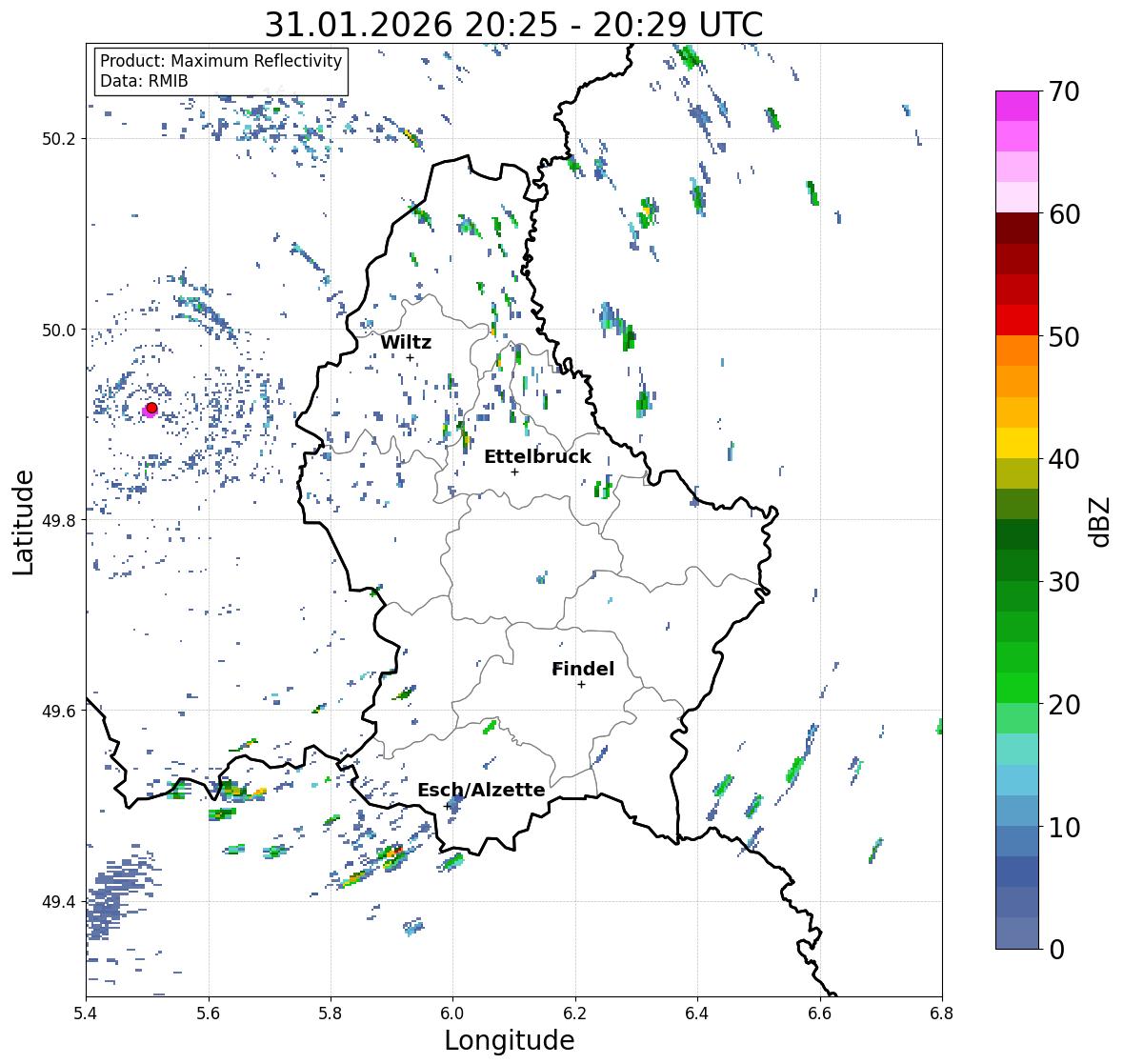Screen dimensions: 1123x1064
Task: Click the longitude tick label 5.6
Action: [x=209, y=1013]
